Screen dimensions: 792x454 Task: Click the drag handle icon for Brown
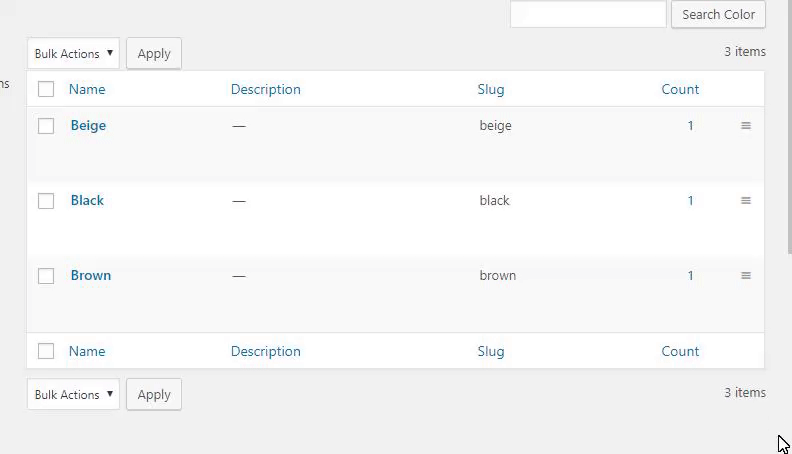[x=746, y=276]
